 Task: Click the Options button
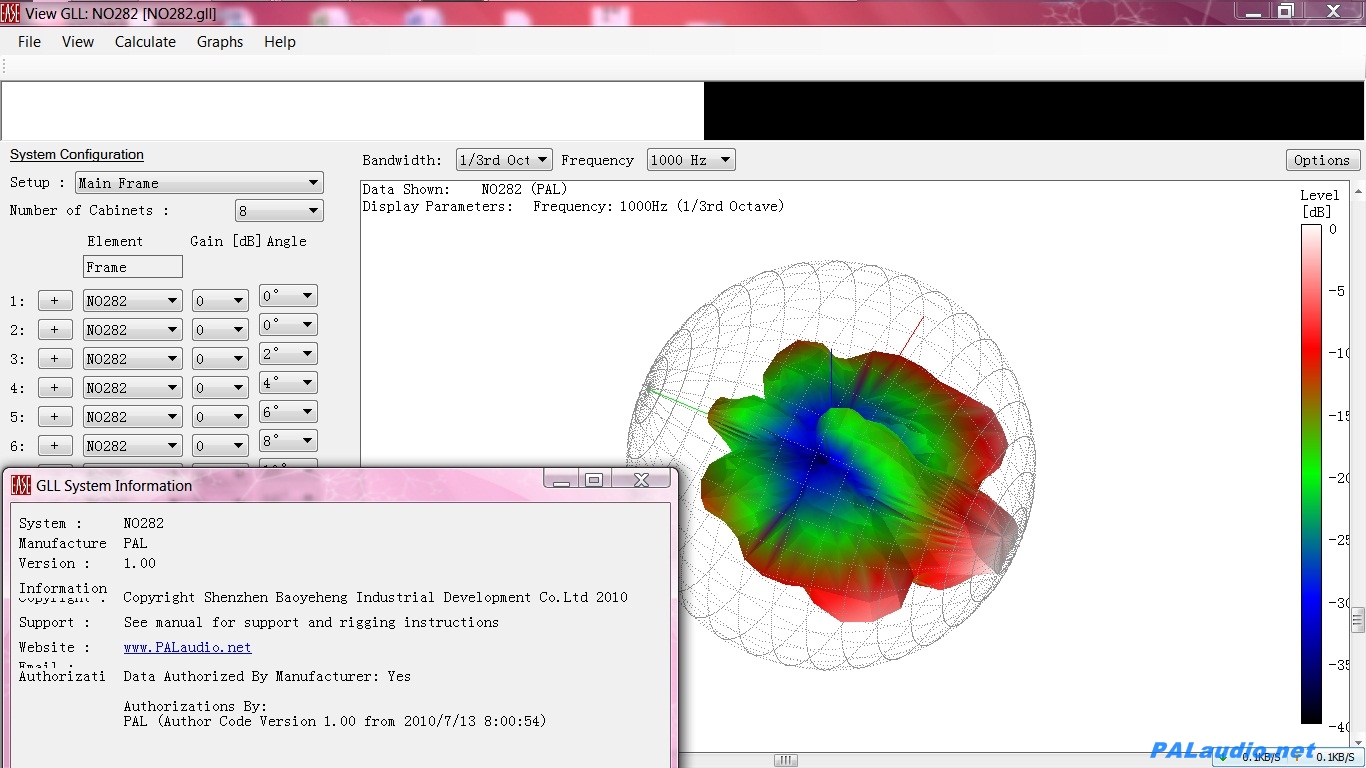click(1322, 160)
